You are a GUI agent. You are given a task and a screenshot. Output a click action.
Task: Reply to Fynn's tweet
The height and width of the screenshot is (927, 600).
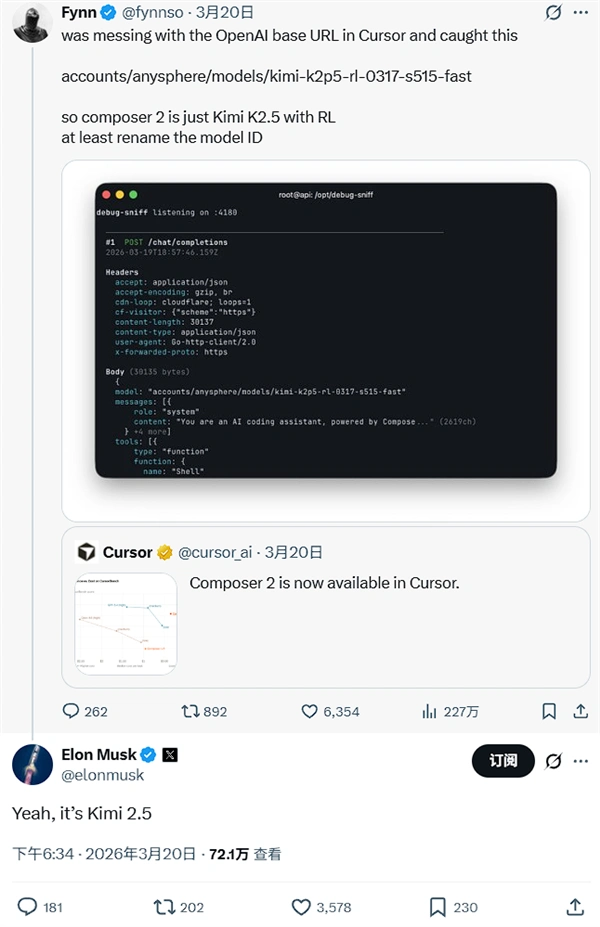tap(72, 711)
